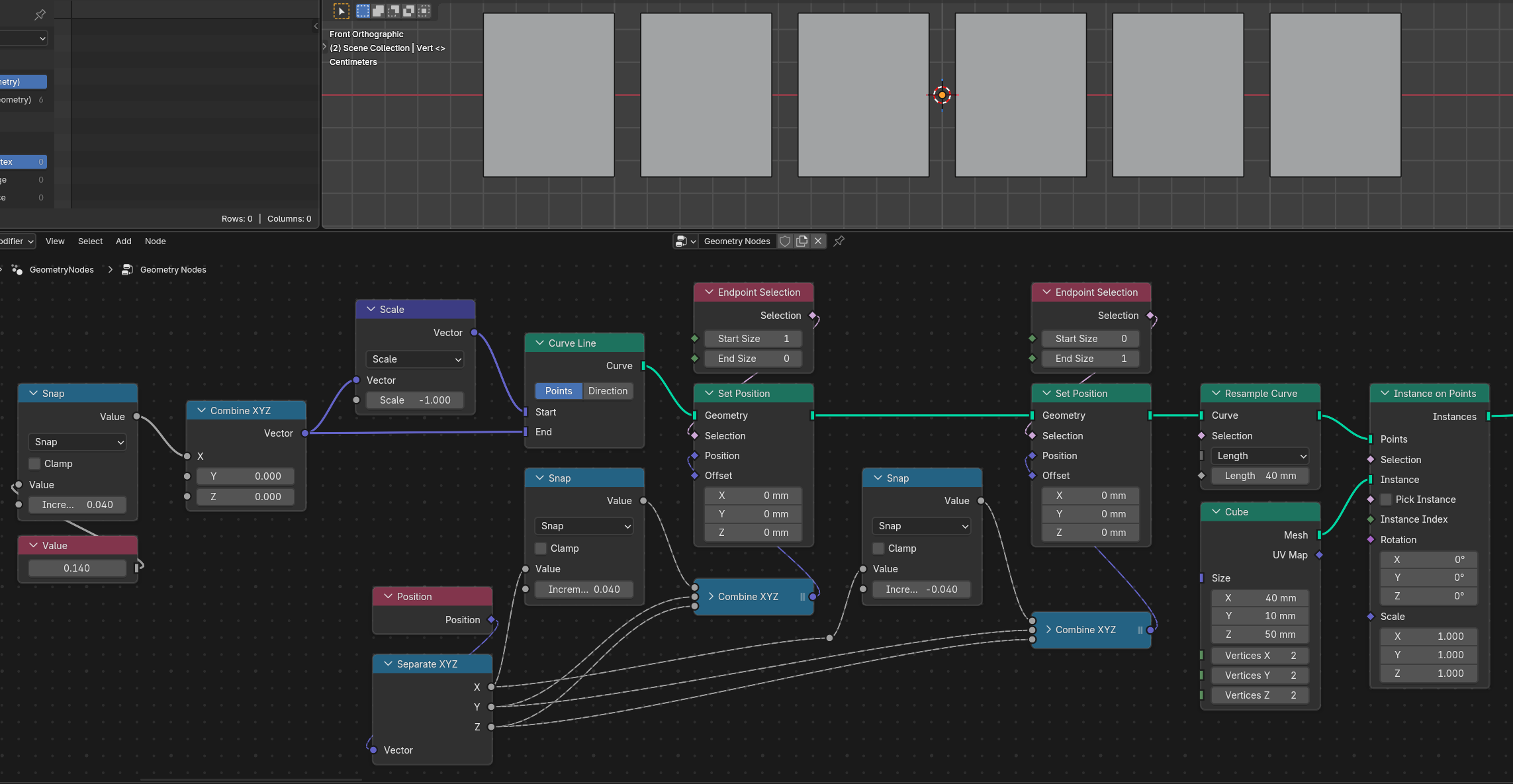Duplicate node group with the copy icon
The image size is (1513, 784).
(802, 241)
